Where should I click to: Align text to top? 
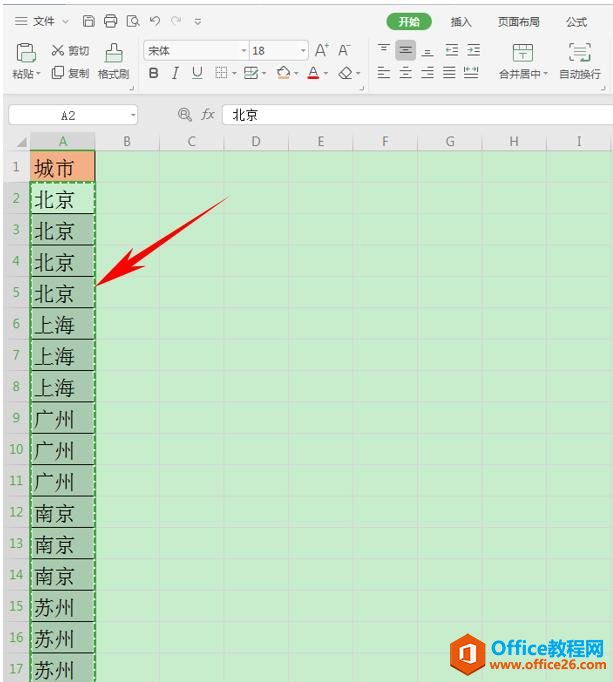(383, 50)
